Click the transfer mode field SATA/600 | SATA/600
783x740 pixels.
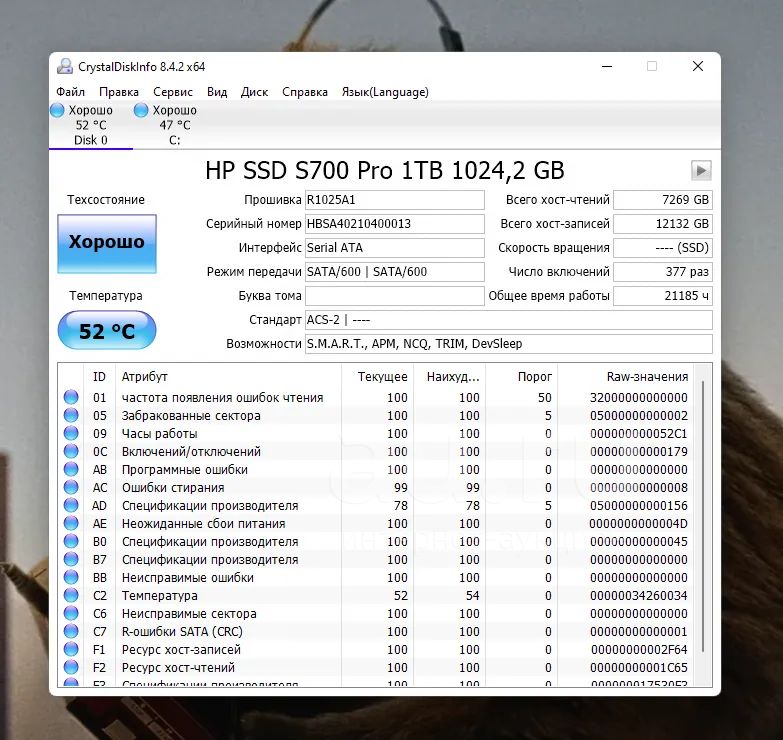[394, 272]
